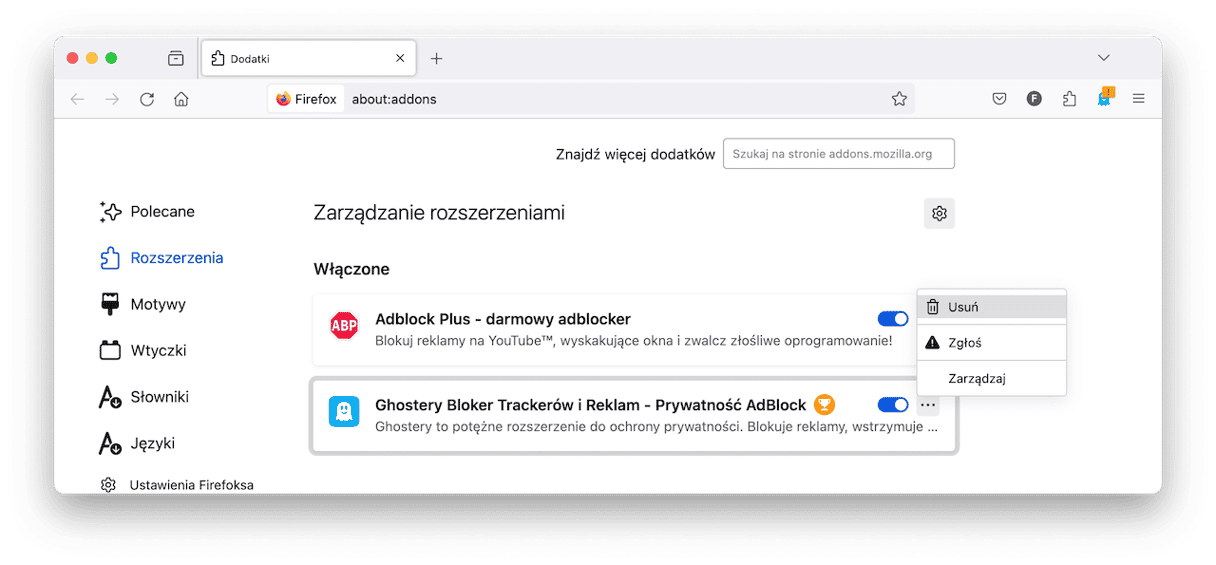
Task: Click the Włączone section heading
Action: click(351, 269)
